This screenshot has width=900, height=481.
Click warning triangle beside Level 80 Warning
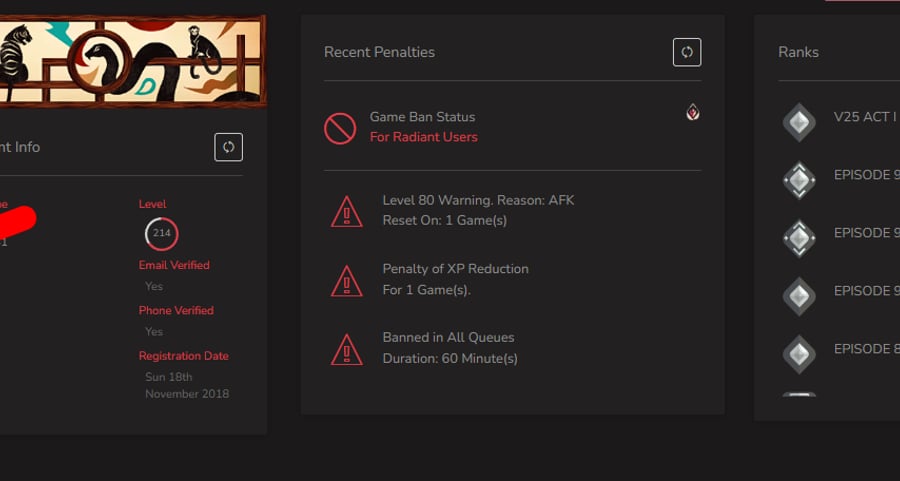(347, 212)
